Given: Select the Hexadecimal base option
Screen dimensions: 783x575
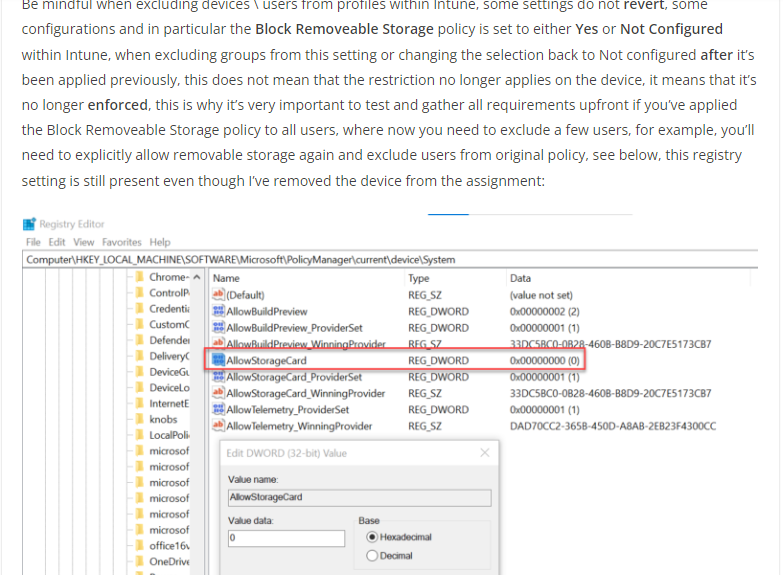Looking at the screenshot, I should pos(399,537).
